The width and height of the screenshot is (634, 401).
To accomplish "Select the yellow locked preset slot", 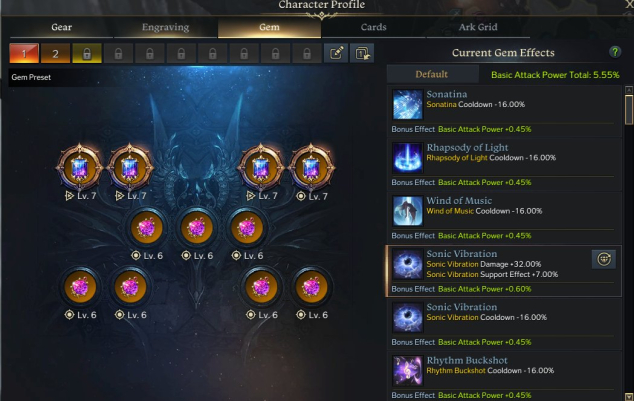I will tap(87, 53).
